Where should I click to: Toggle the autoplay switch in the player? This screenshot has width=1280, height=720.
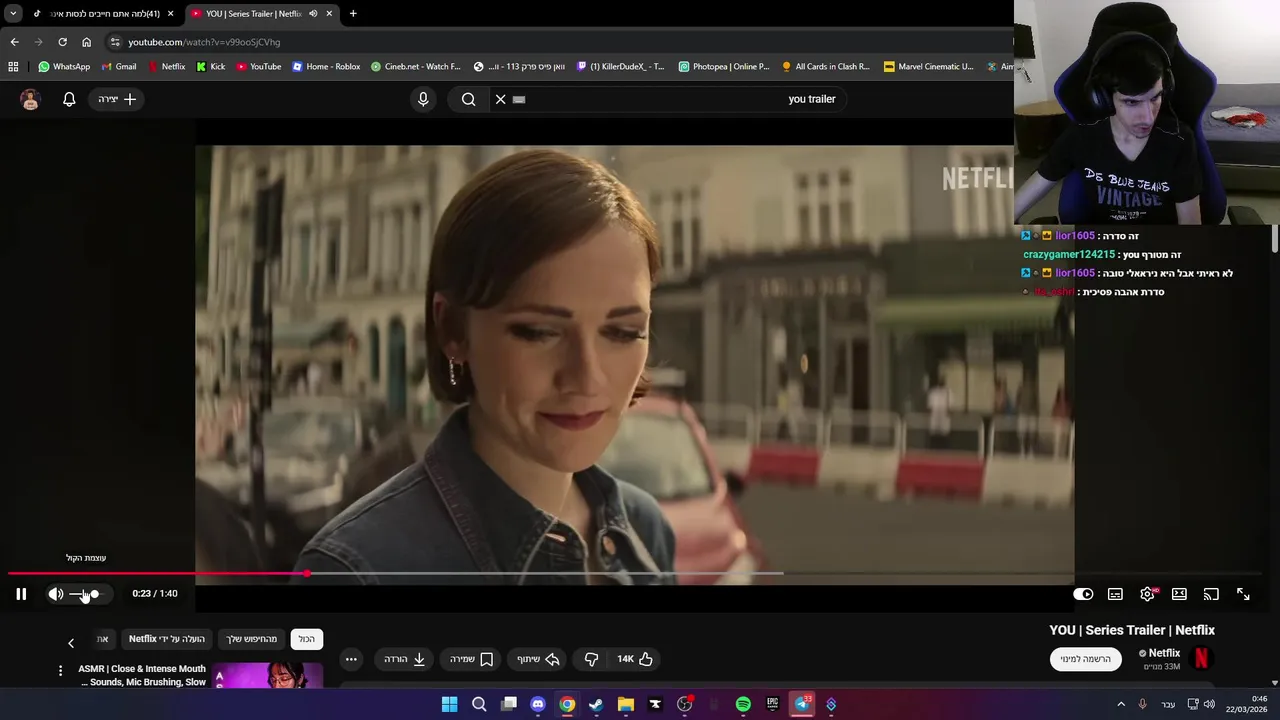pyautogui.click(x=1083, y=594)
